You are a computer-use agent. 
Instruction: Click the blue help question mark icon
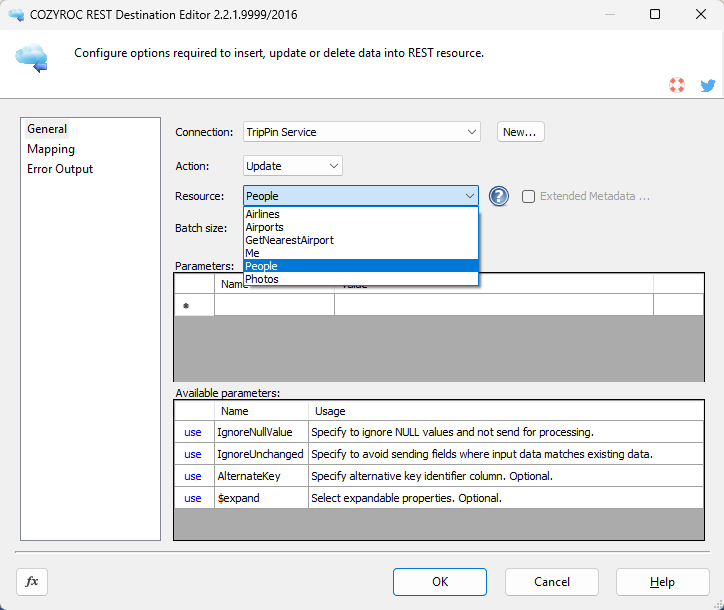coord(499,196)
